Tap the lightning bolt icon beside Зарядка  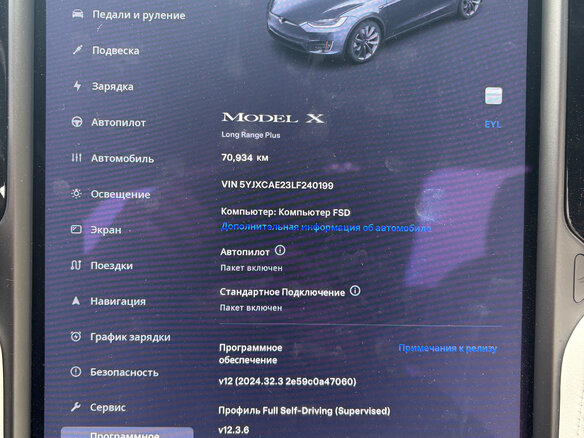pos(77,86)
